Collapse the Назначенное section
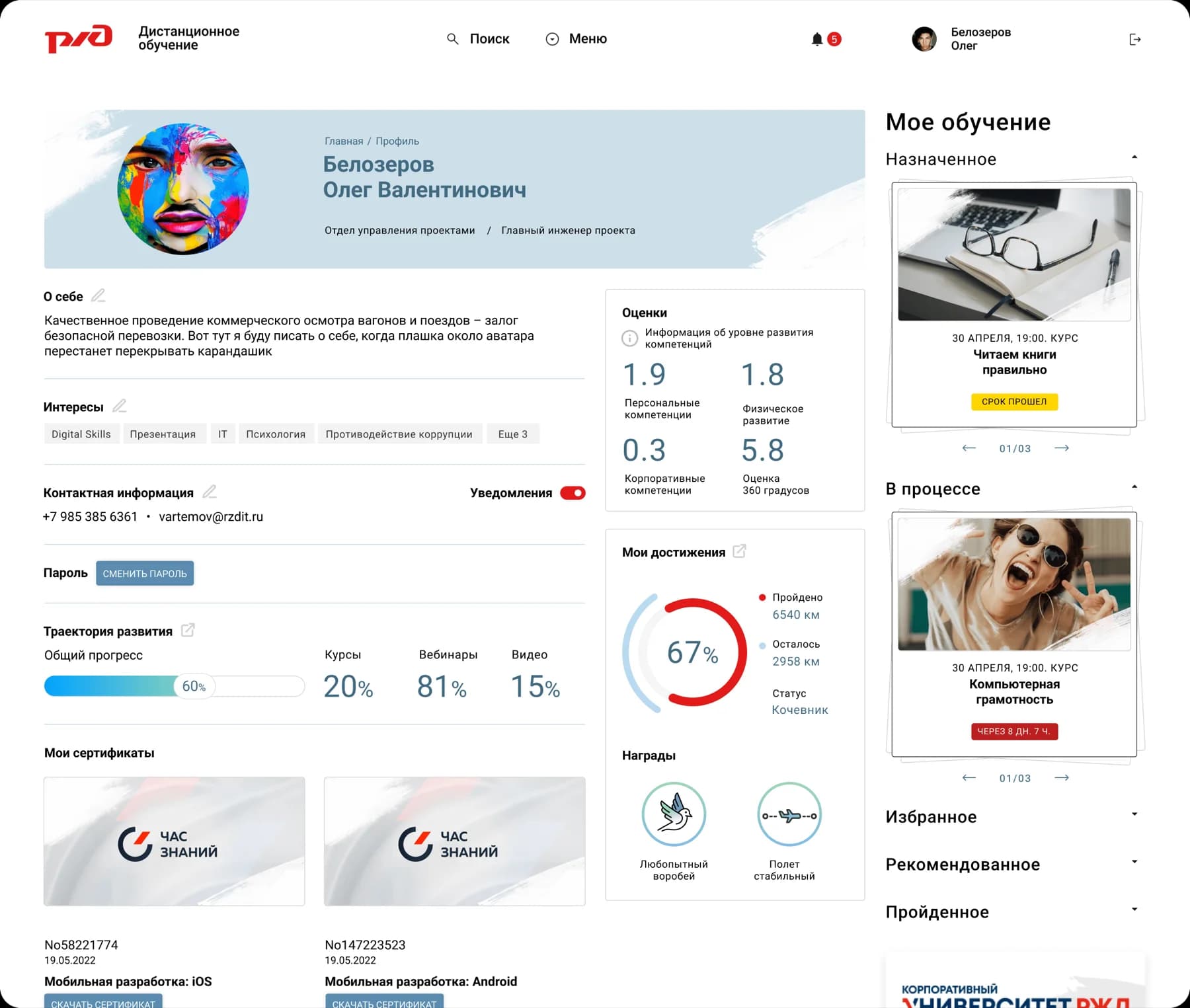1190x1008 pixels. [x=1134, y=157]
